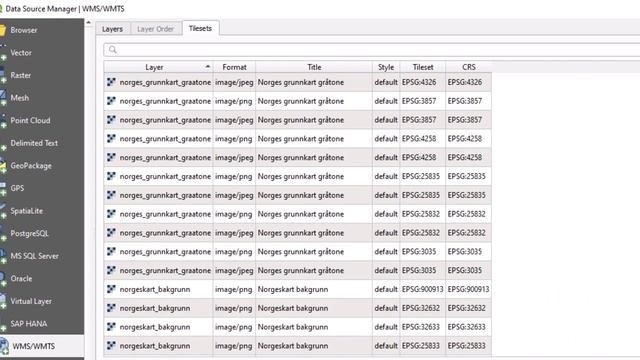The width and height of the screenshot is (640, 360).
Task: Click the search magnifier icon in filter box
Action: coord(113,50)
